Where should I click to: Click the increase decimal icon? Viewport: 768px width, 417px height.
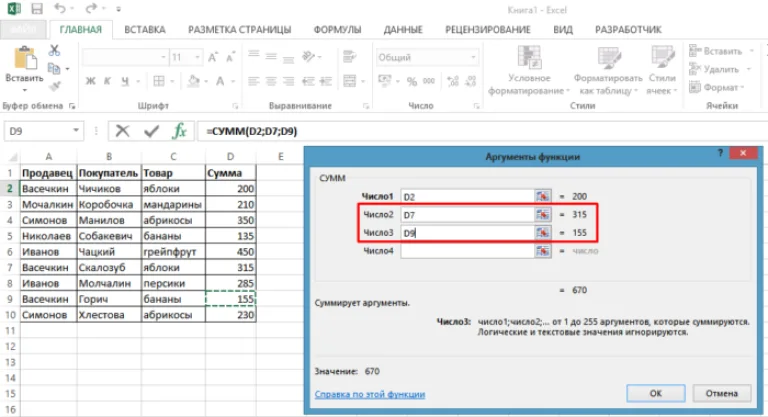click(453, 81)
